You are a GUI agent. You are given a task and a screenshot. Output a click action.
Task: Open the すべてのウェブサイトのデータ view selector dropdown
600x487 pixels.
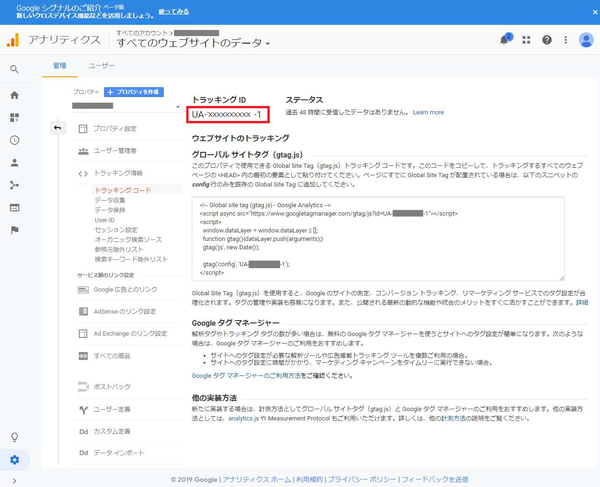pyautogui.click(x=194, y=44)
